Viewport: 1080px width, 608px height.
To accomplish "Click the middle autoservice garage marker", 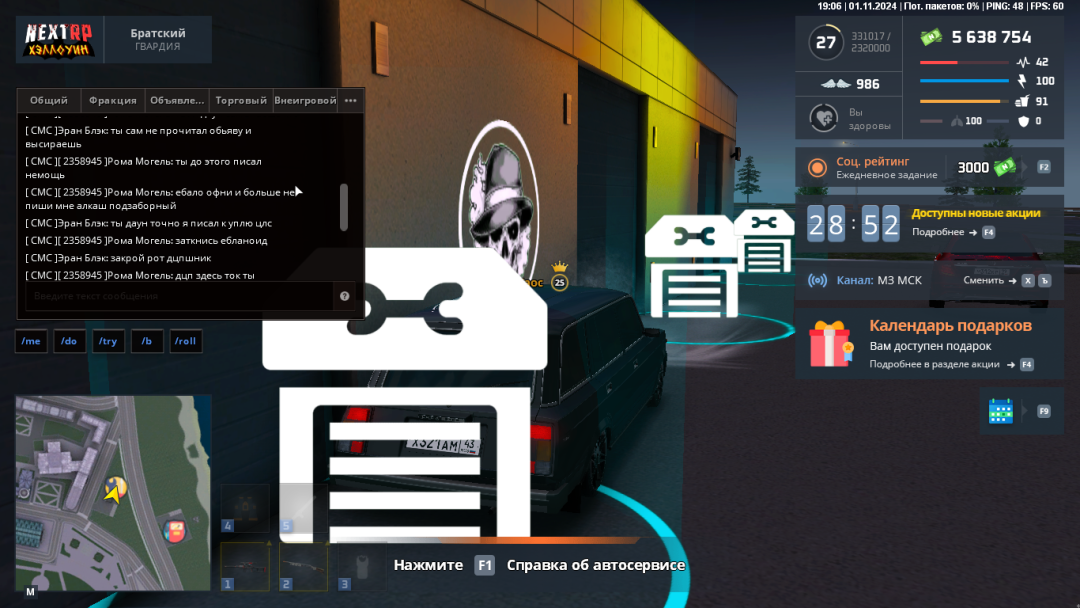I will coord(692,266).
